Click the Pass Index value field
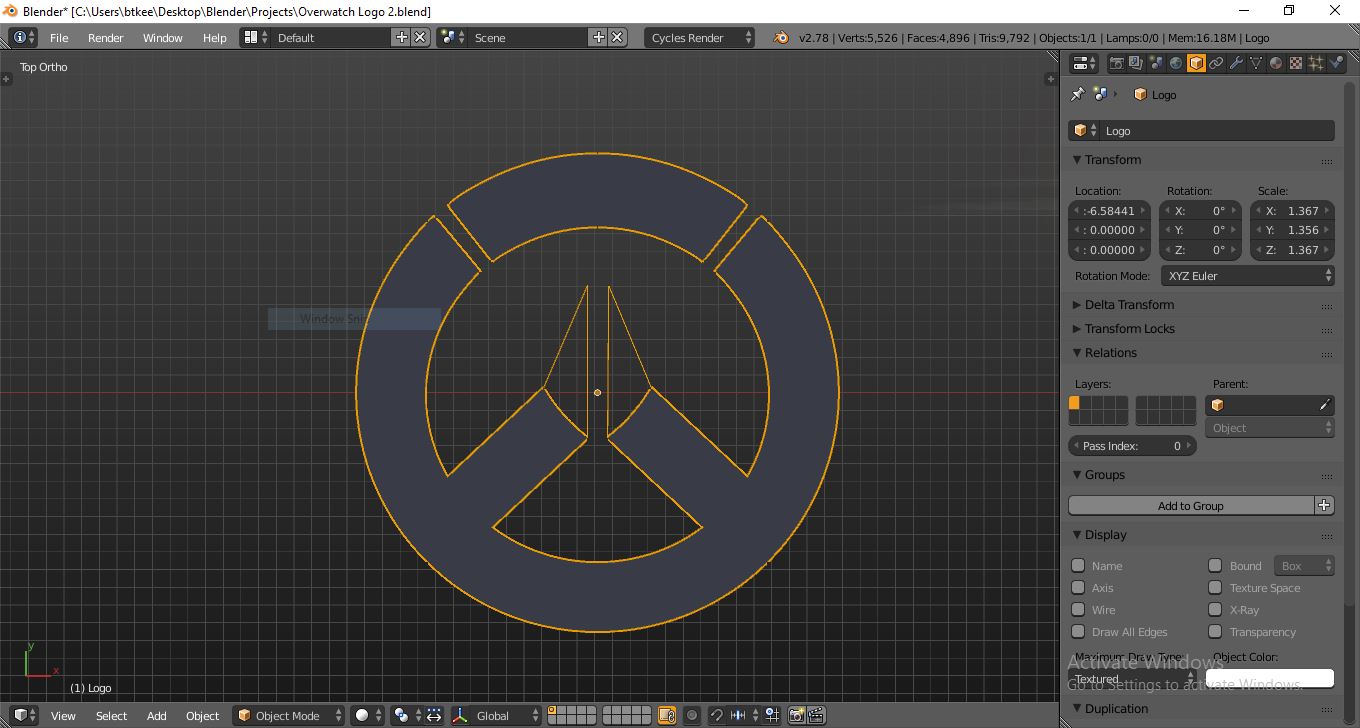The height and width of the screenshot is (728, 1360). pos(1133,445)
